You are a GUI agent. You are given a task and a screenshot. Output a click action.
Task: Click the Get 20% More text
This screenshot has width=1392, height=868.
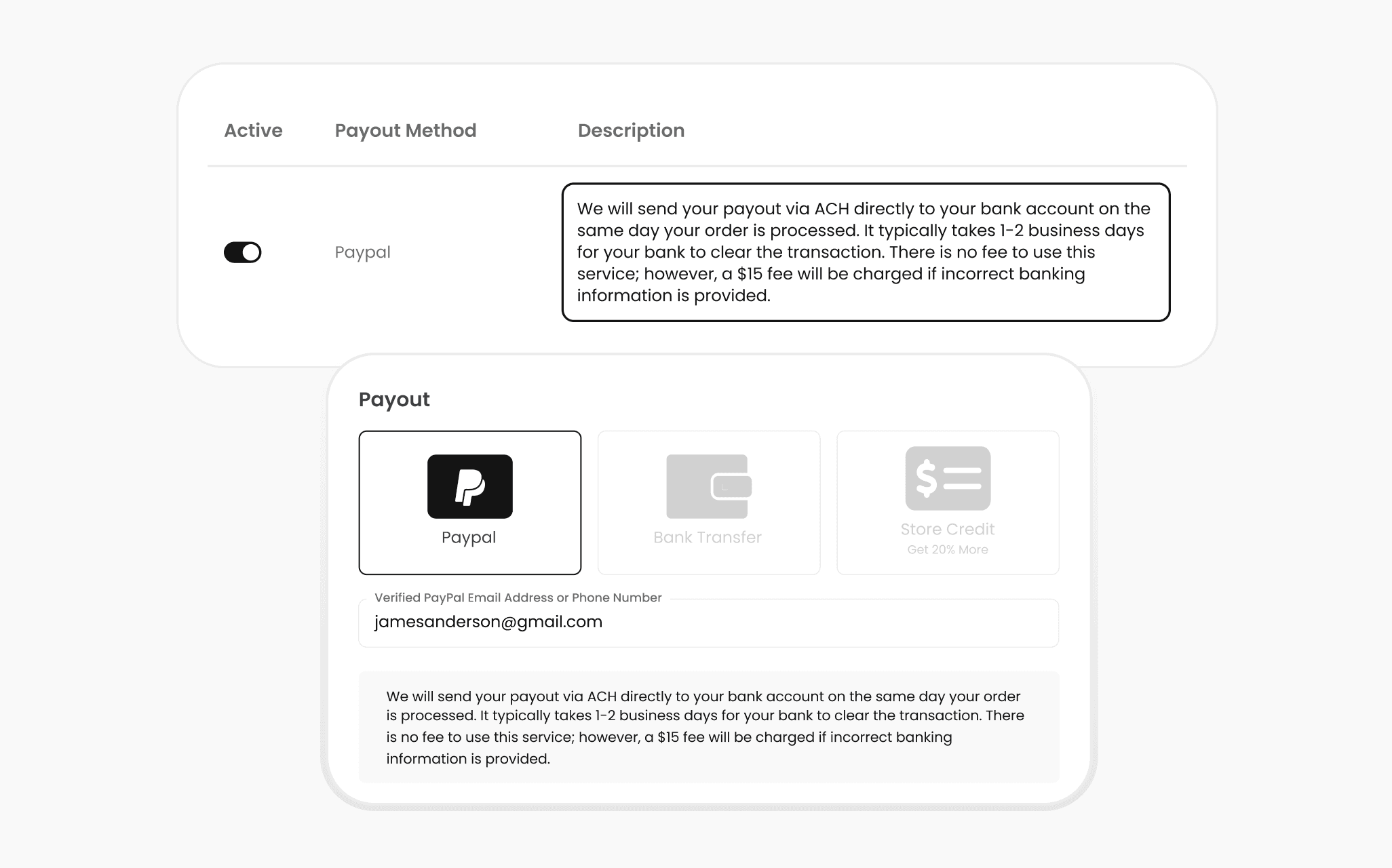click(x=948, y=549)
